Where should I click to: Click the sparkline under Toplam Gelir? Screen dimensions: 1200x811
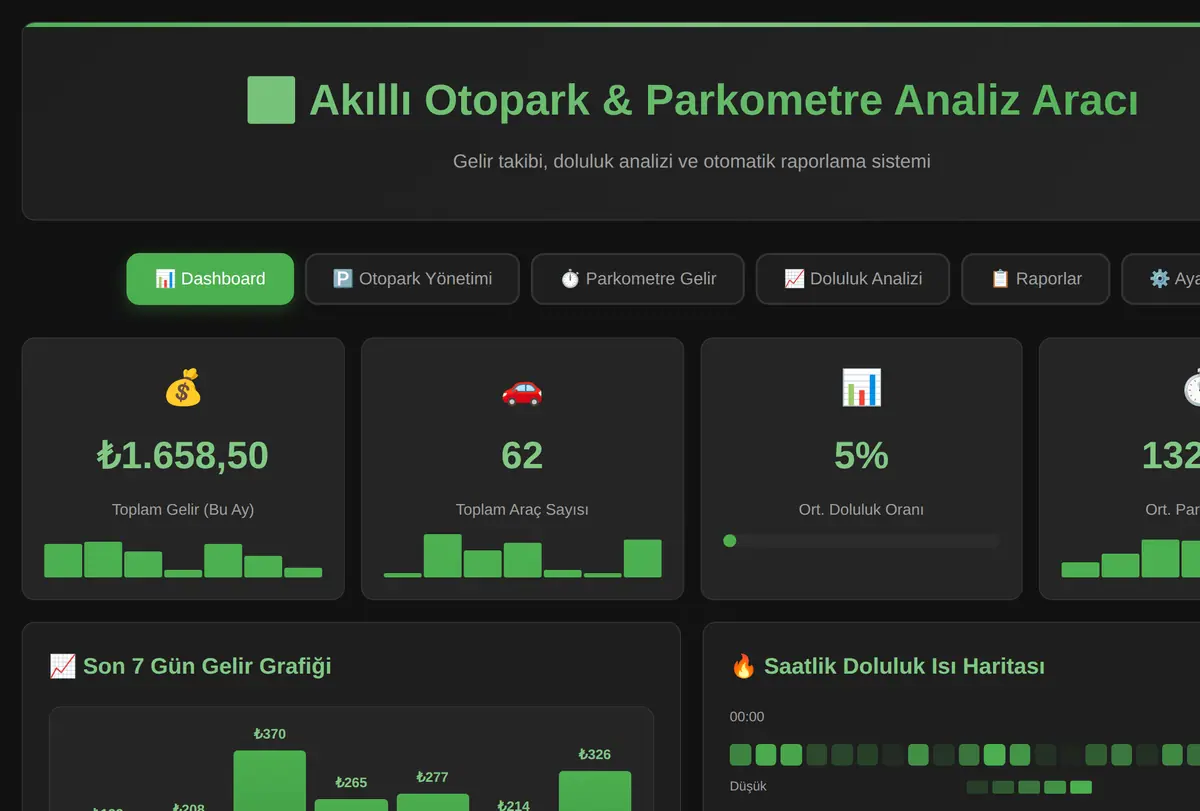click(x=183, y=559)
